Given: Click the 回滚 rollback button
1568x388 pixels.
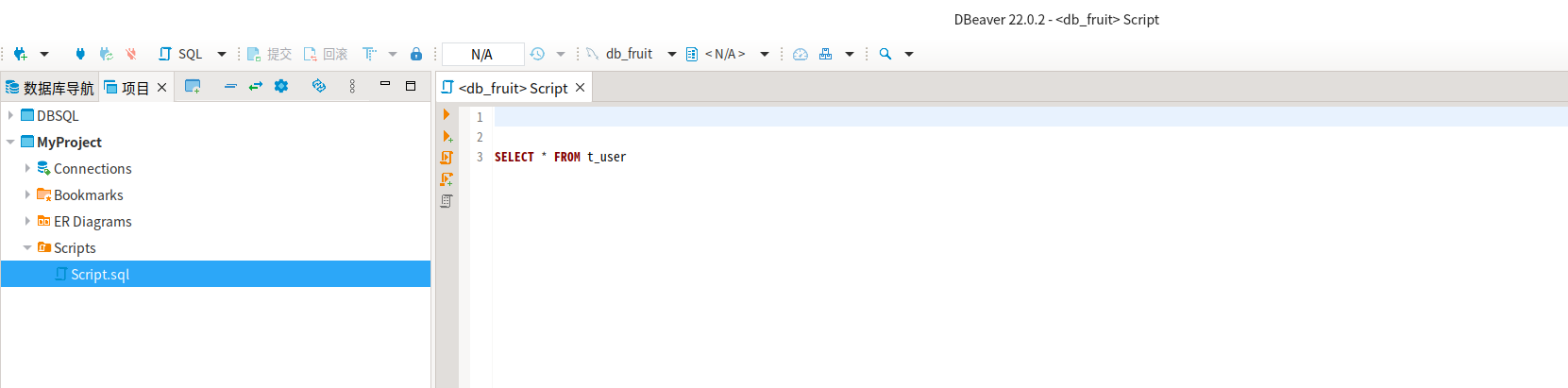Looking at the screenshot, I should [325, 54].
